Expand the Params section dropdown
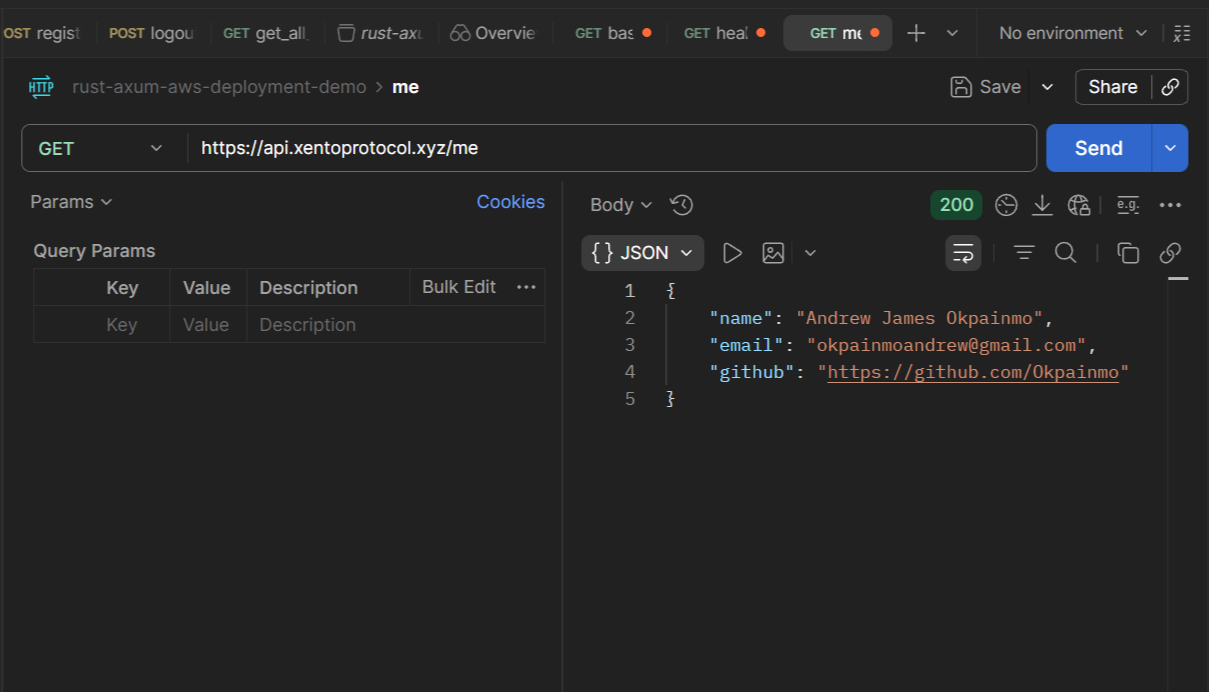This screenshot has width=1209, height=692. pos(71,202)
